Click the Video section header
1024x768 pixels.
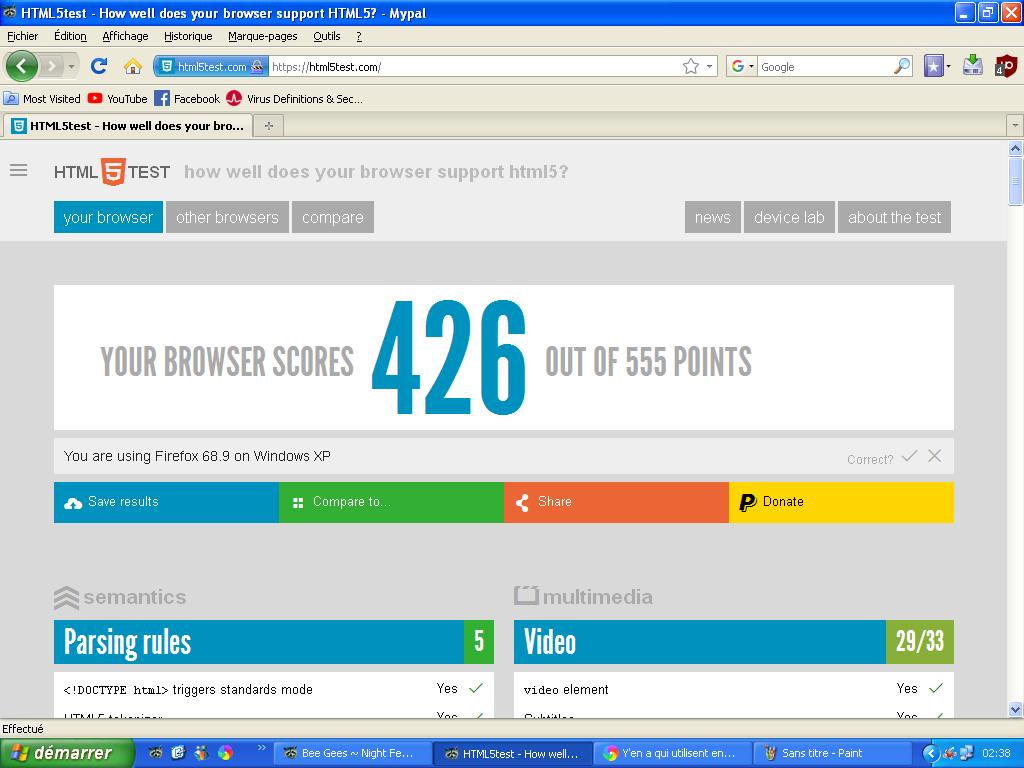pyautogui.click(x=734, y=641)
